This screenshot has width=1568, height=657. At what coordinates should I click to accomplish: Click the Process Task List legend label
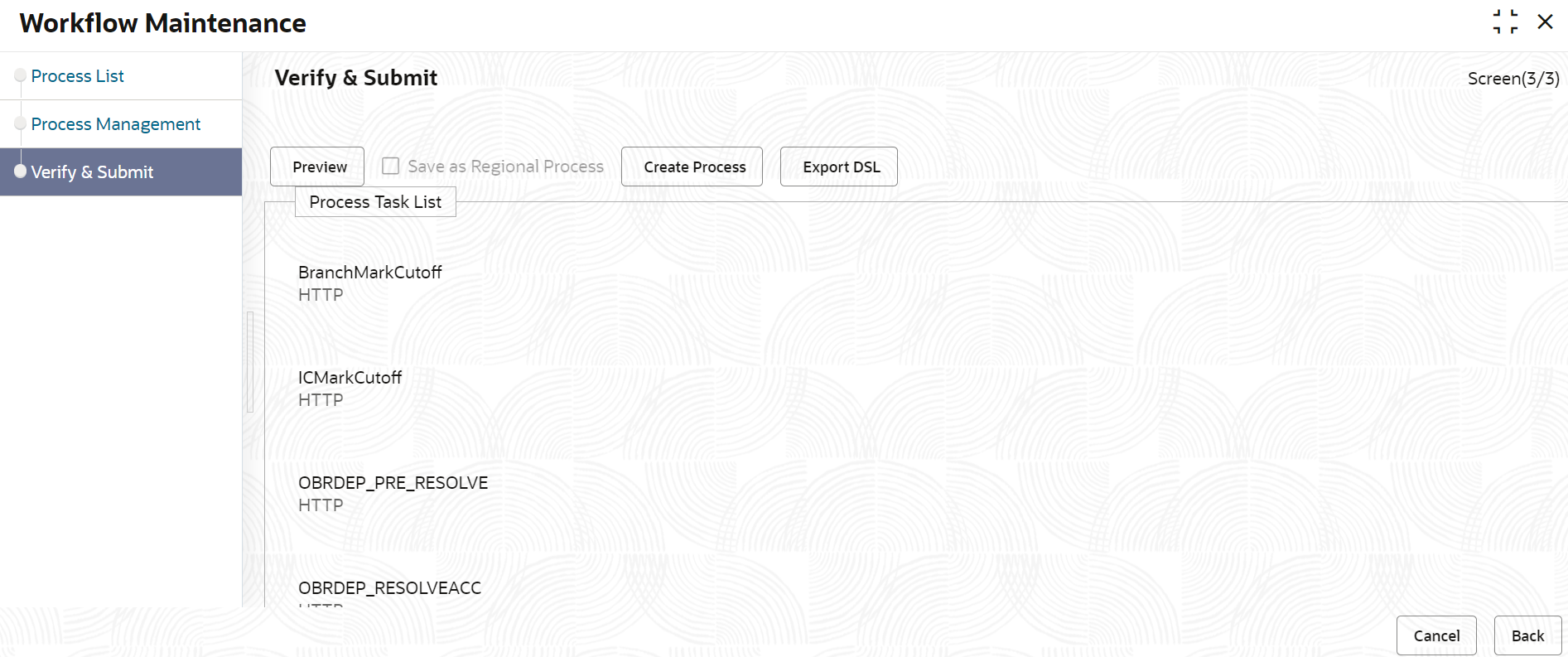tap(375, 202)
